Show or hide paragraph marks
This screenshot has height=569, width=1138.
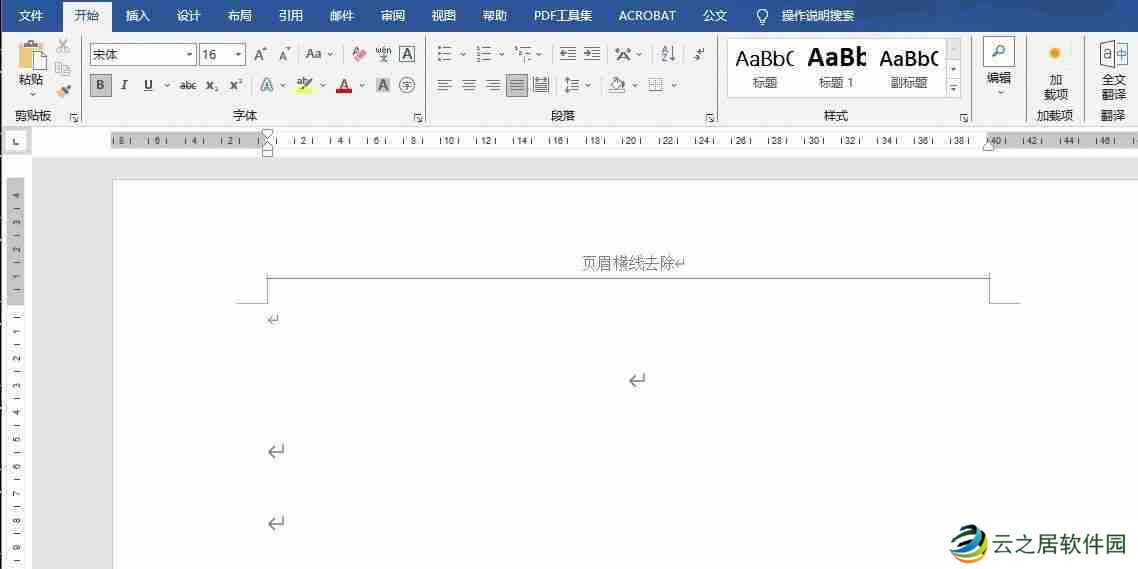click(699, 54)
